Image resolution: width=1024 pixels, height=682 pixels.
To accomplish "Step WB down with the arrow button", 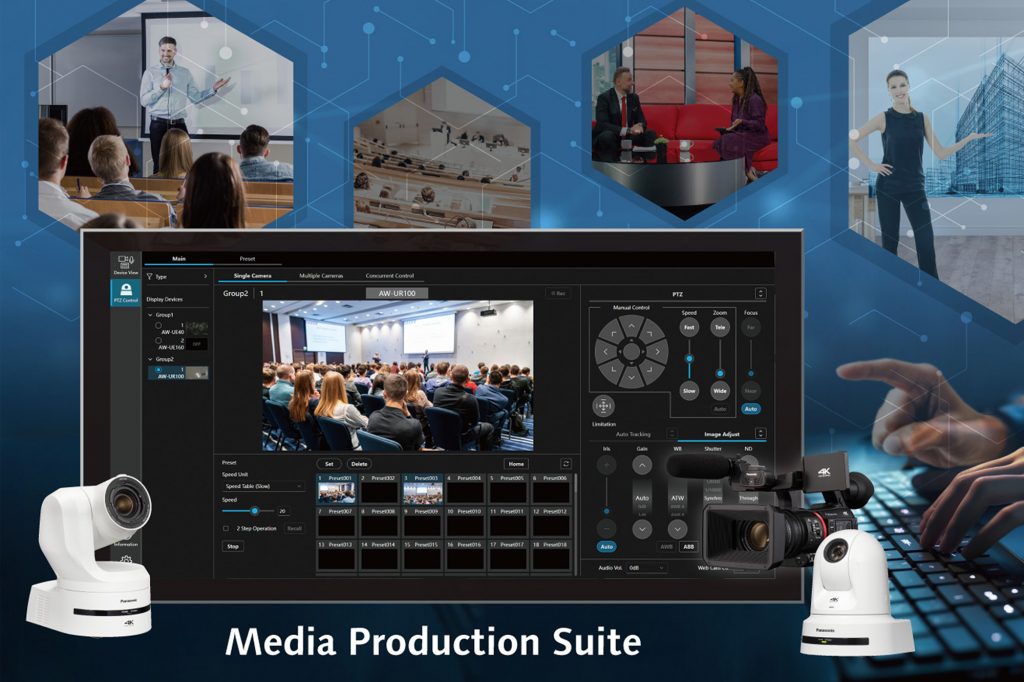I will tap(677, 528).
